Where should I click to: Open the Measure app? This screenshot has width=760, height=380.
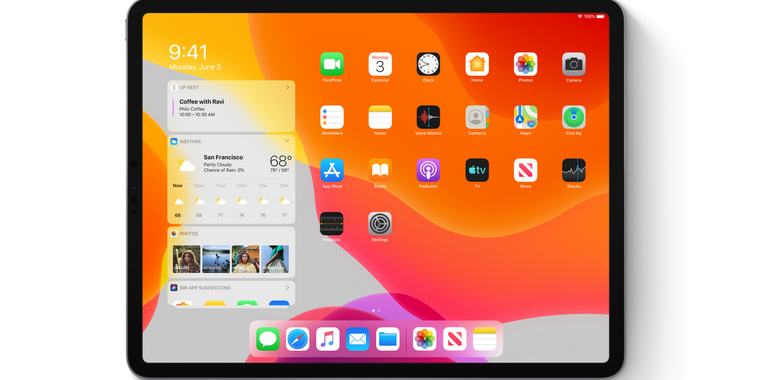[332, 223]
